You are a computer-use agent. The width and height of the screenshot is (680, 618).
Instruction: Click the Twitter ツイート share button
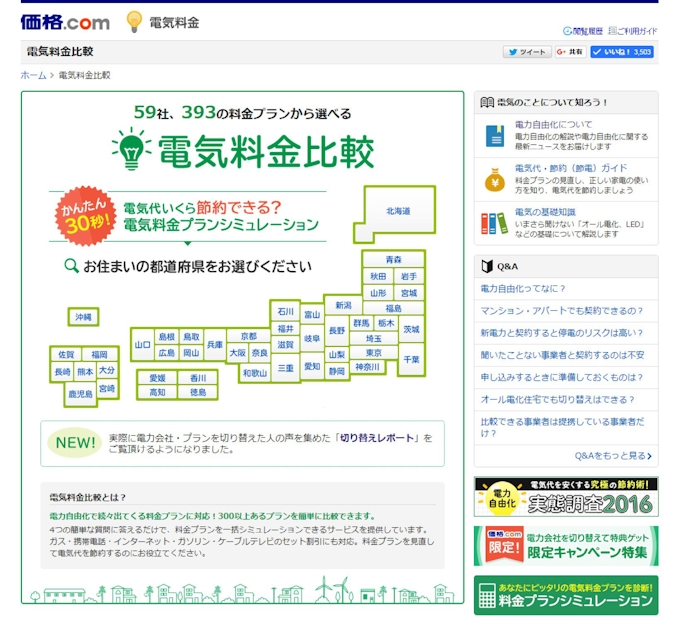[526, 52]
